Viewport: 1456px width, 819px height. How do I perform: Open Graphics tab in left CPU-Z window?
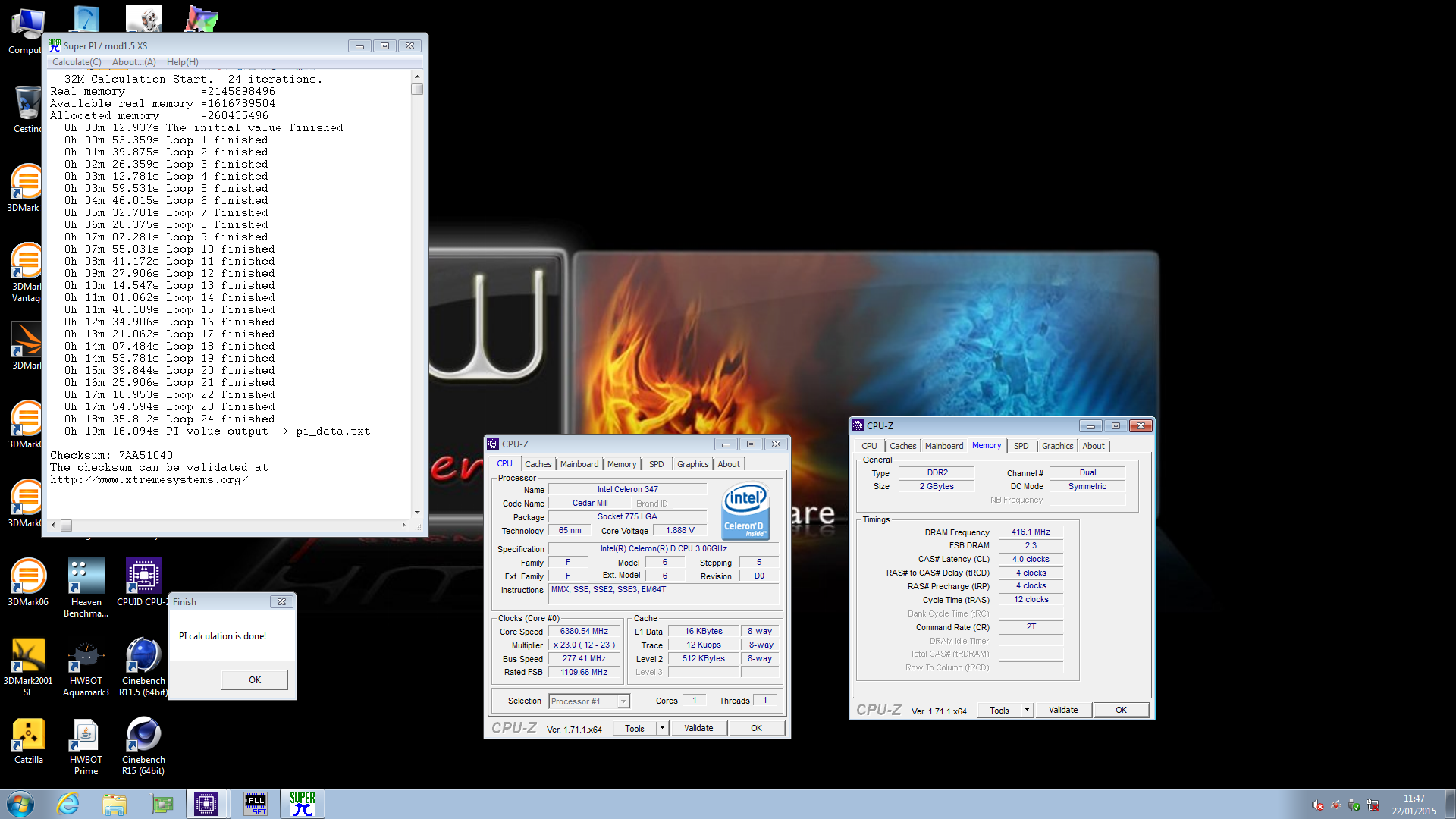pos(693,464)
